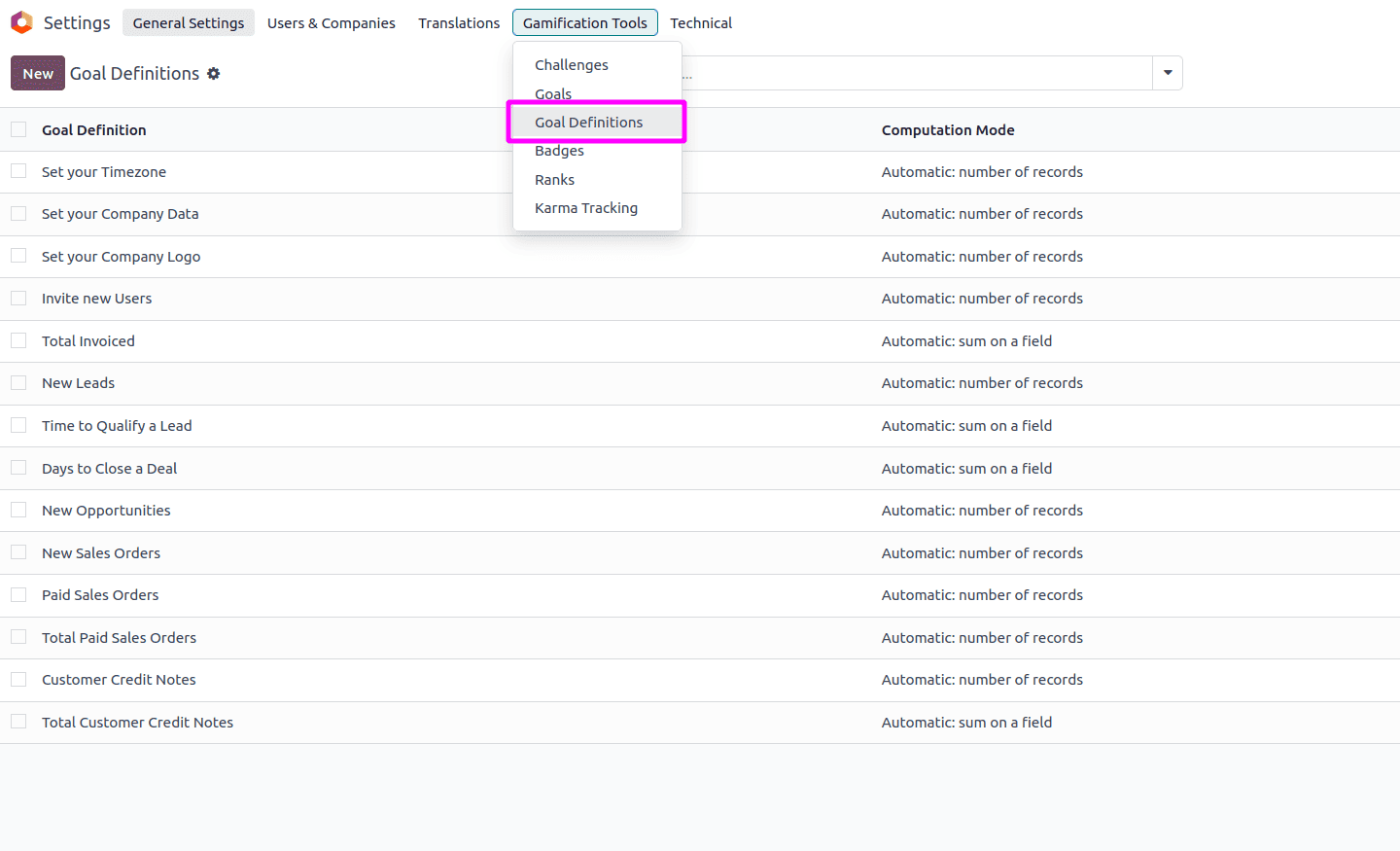Click the Odoo home menu icon

coord(20,21)
